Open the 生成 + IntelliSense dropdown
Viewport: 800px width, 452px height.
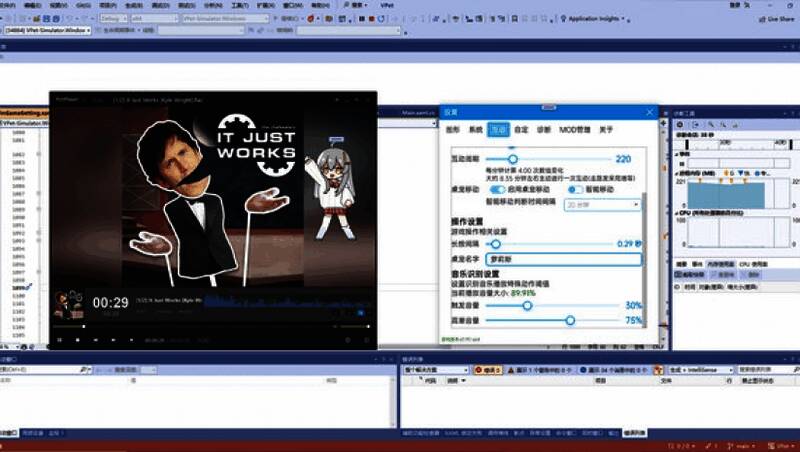tap(698, 370)
